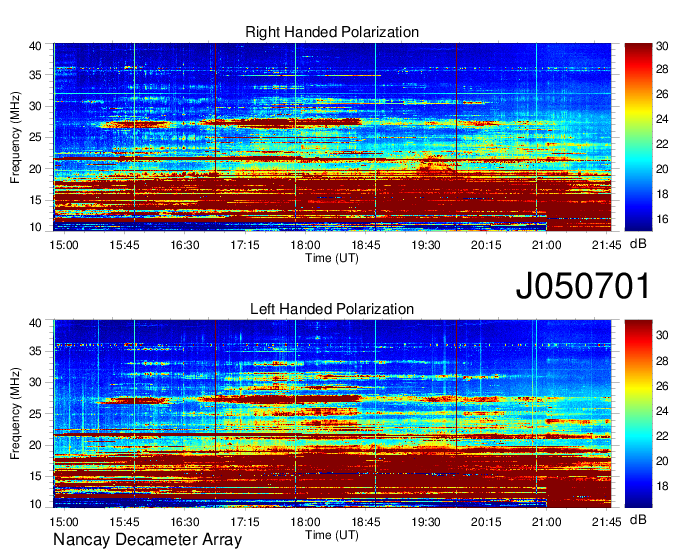Click the "22" dB value on Right Handed colorbar
The height and width of the screenshot is (552, 680).
pyautogui.click(x=662, y=144)
